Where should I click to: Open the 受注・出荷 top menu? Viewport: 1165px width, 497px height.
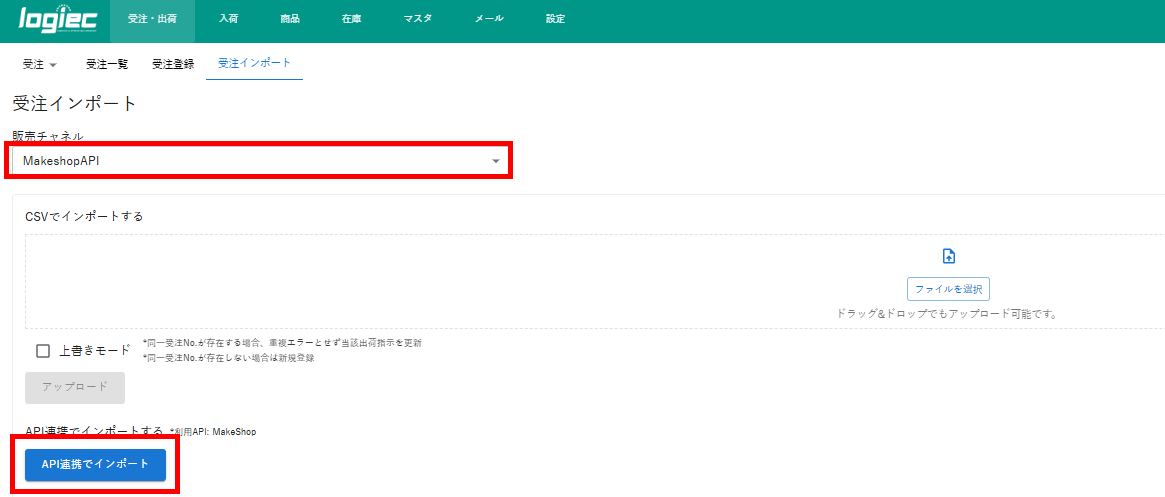(x=152, y=19)
